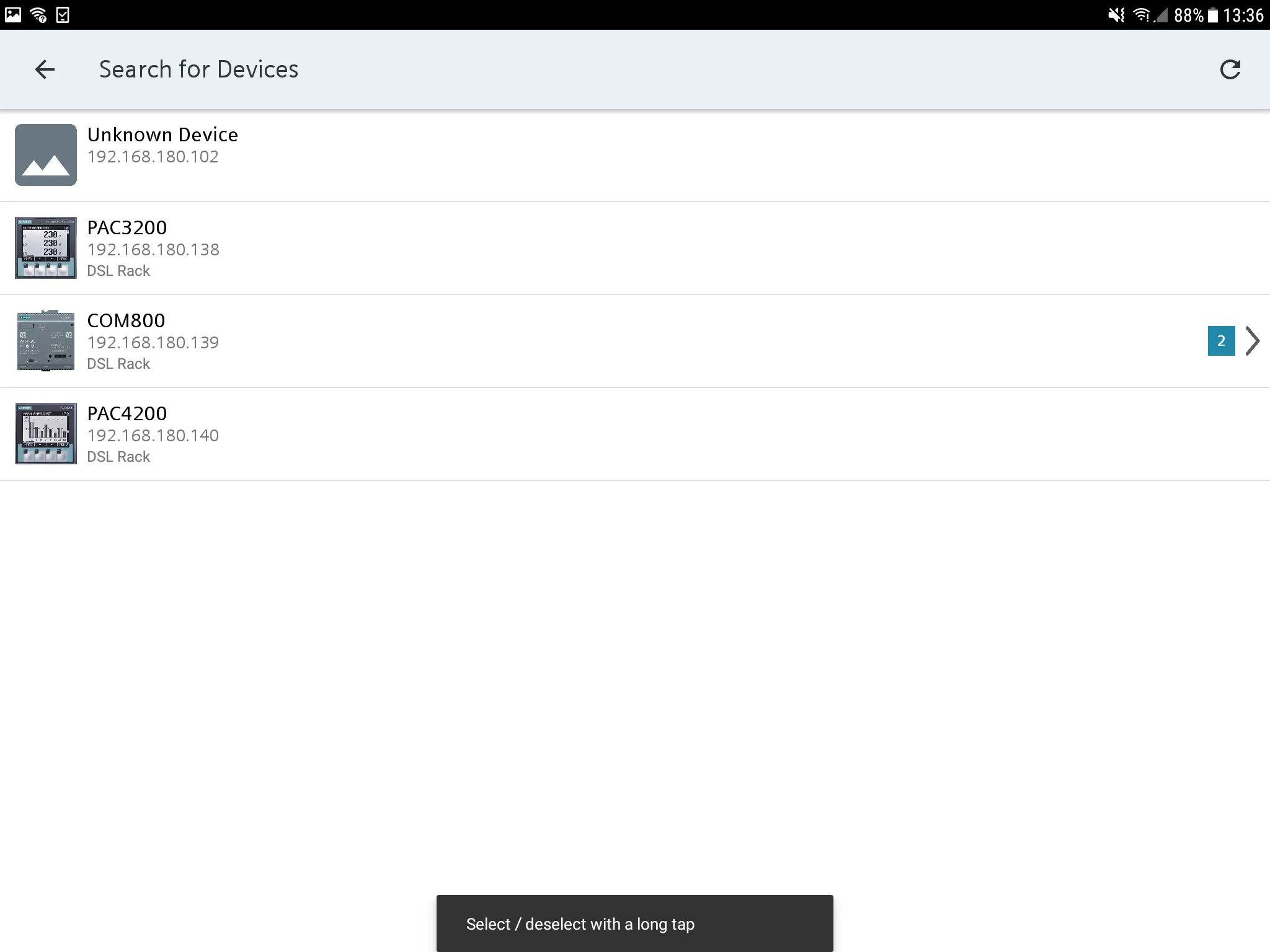Screen dimensions: 1270x952
Task: Expand the COM800 sub-devices chevron
Action: pyautogui.click(x=1253, y=340)
